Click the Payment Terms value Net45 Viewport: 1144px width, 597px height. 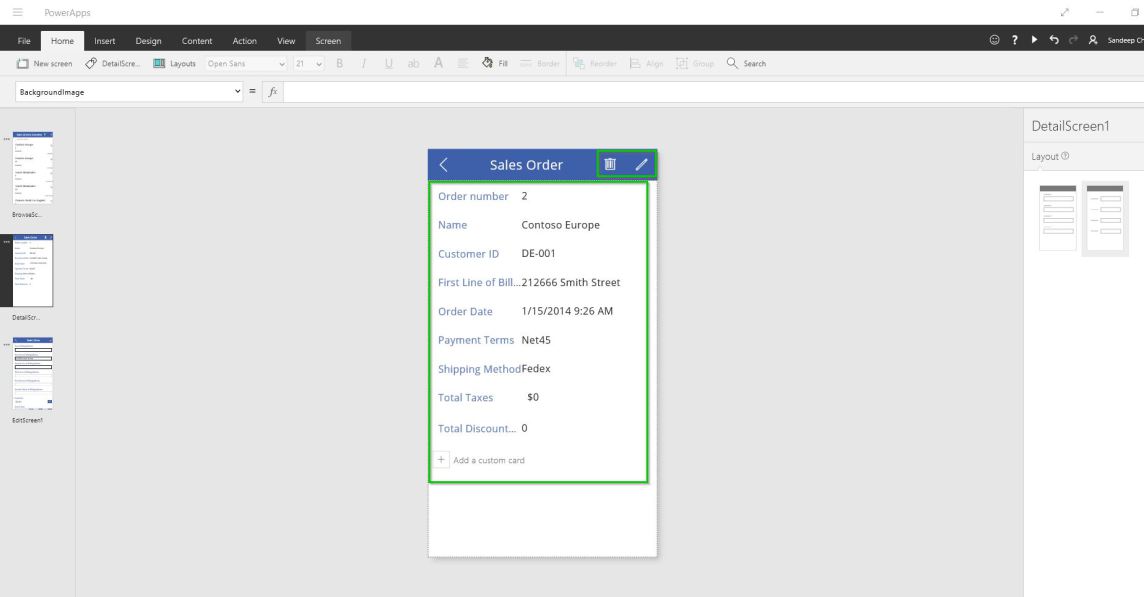[x=536, y=340]
